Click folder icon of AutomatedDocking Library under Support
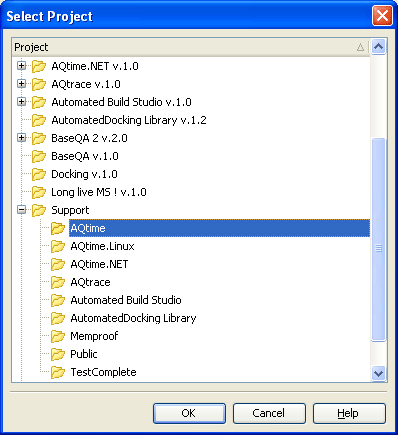 tap(58, 318)
